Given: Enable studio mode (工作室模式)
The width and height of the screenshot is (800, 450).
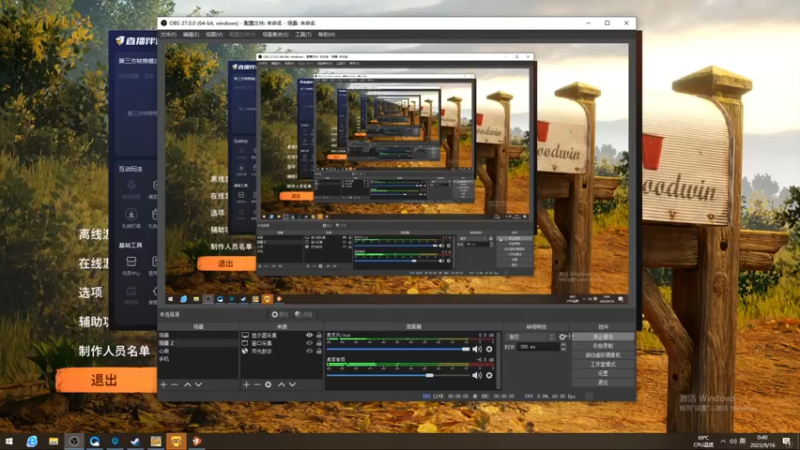Looking at the screenshot, I should coord(603,364).
